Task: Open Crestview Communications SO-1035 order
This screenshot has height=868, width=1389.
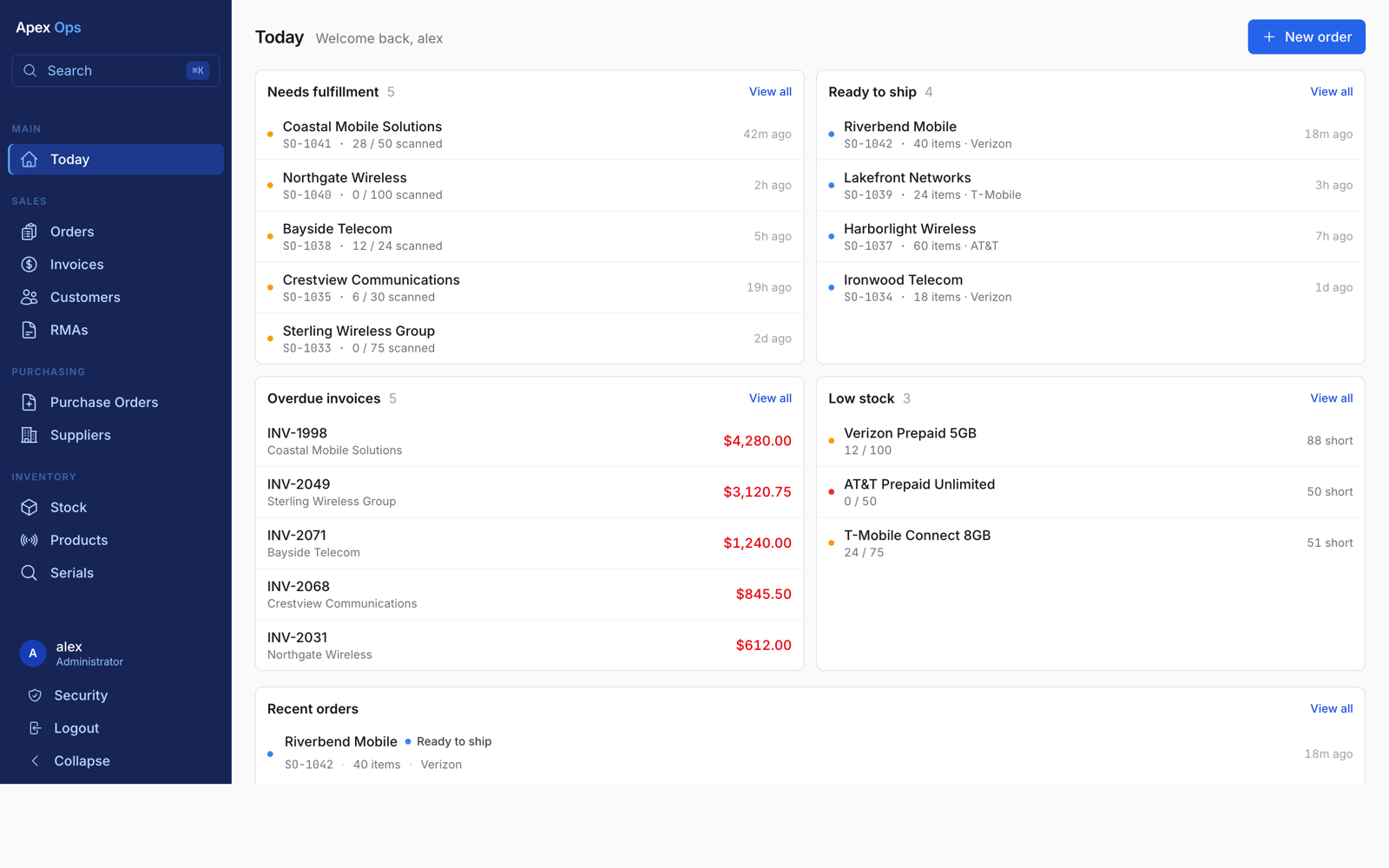Action: click(530, 288)
